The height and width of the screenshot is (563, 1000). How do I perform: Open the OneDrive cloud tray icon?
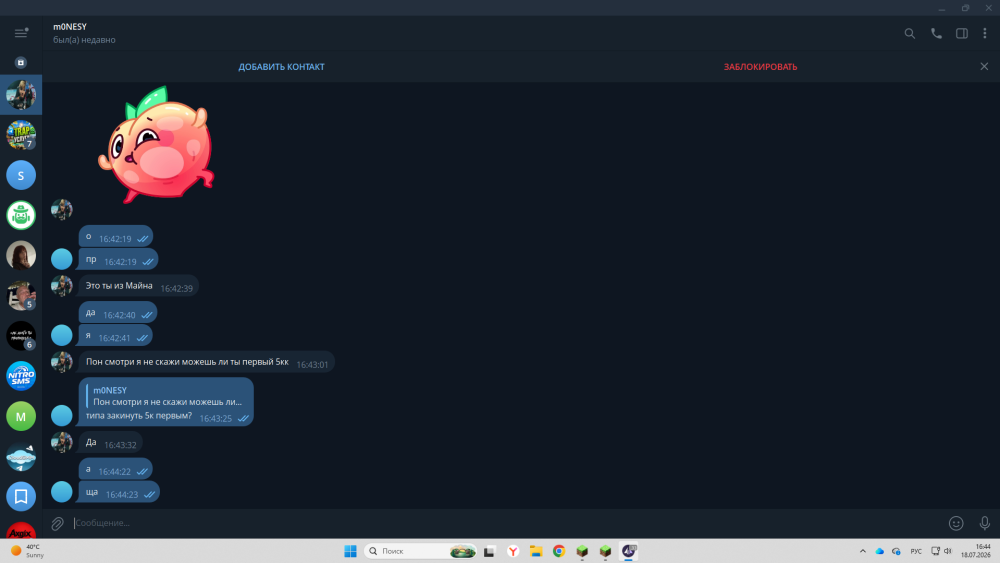tap(879, 551)
